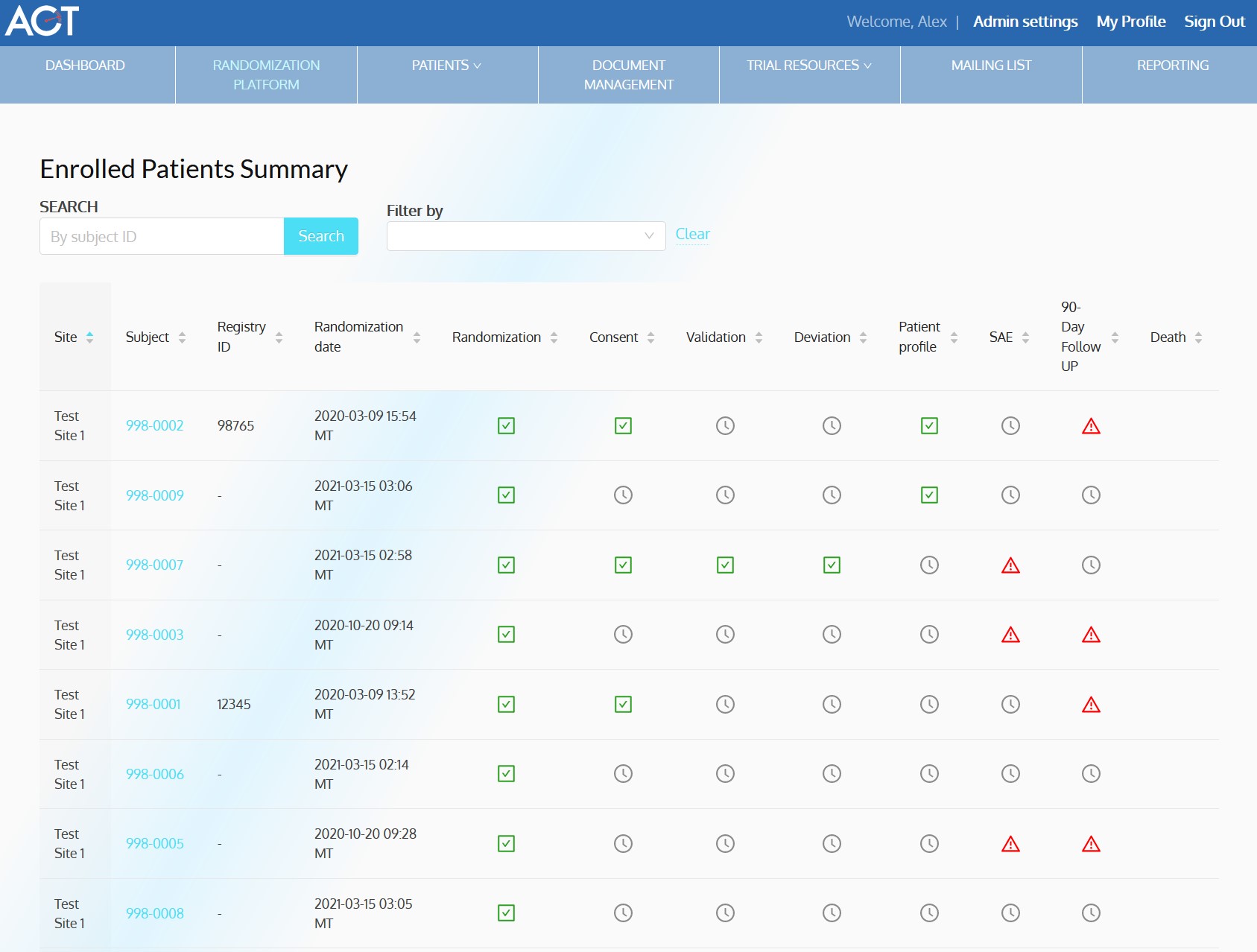The height and width of the screenshot is (952, 1257).
Task: Sort table by Site column
Action: point(89,337)
